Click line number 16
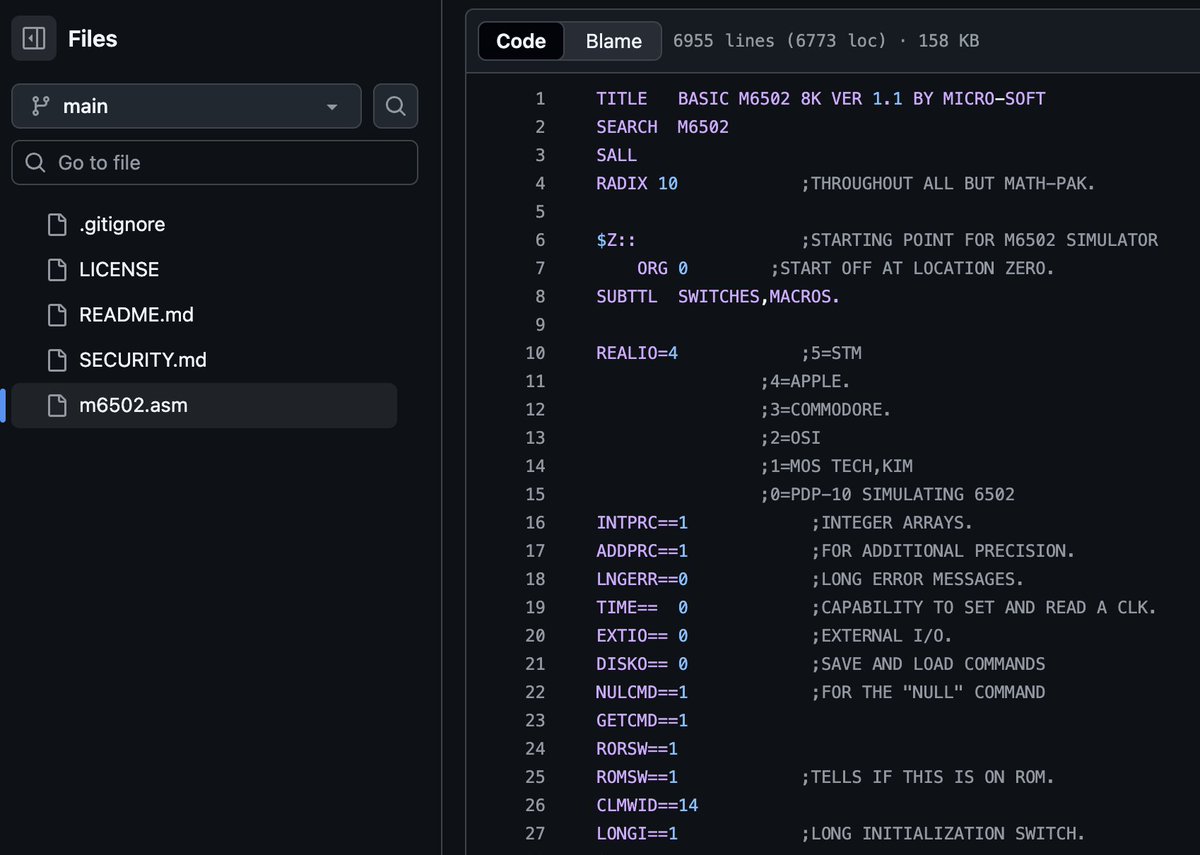 tap(535, 522)
